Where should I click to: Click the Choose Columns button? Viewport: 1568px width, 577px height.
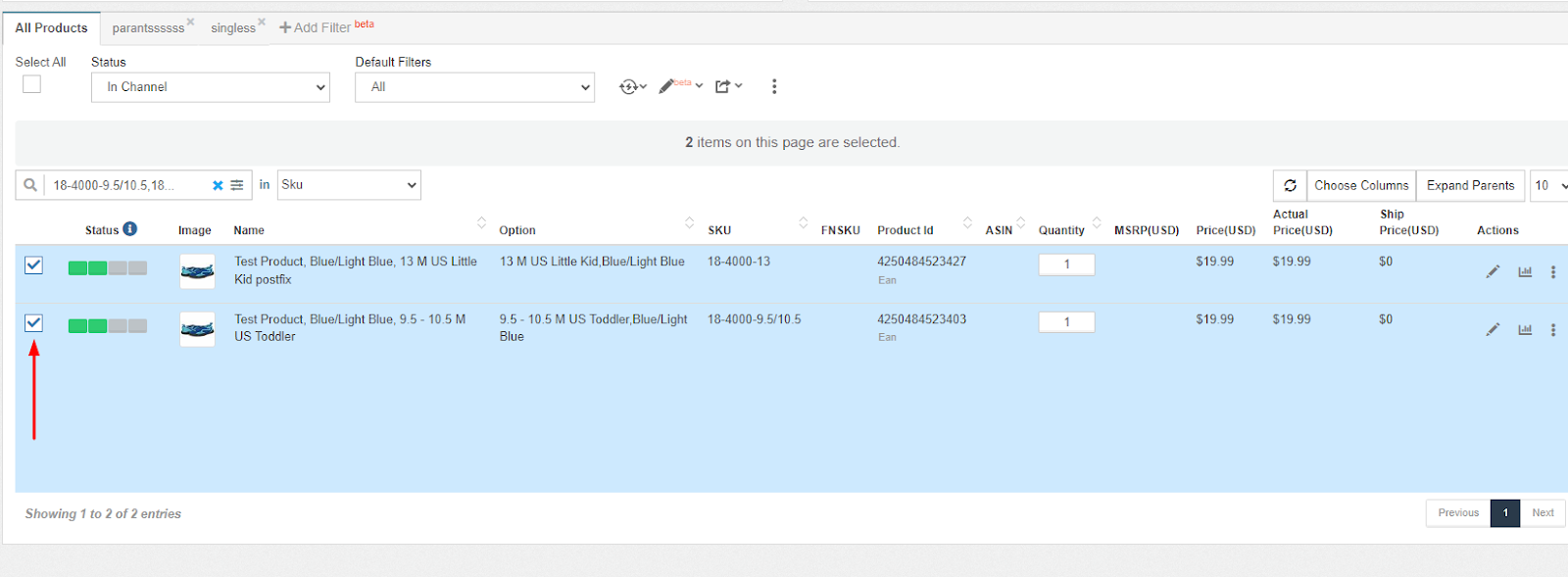[x=1361, y=185]
